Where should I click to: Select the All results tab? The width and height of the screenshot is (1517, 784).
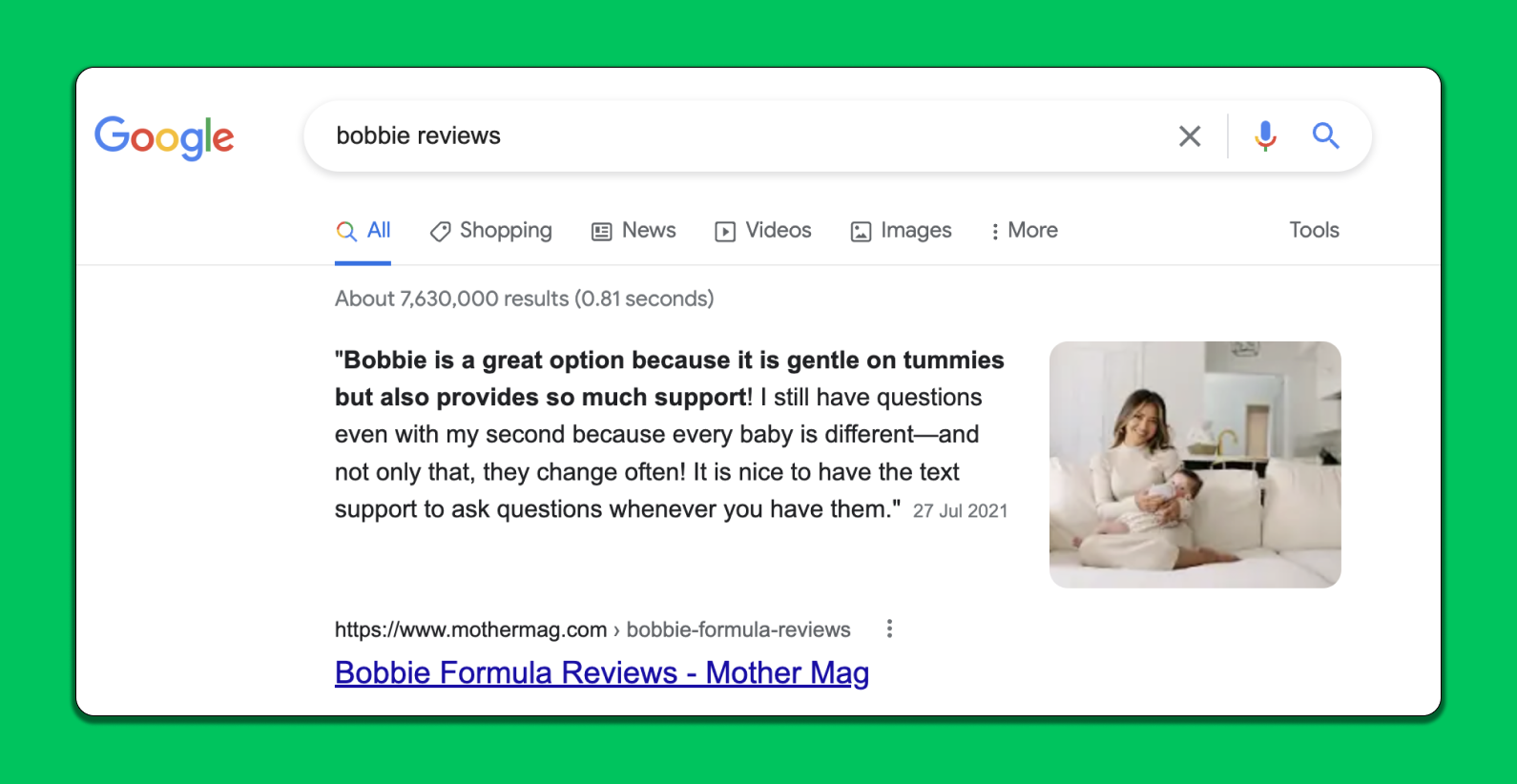pos(363,231)
